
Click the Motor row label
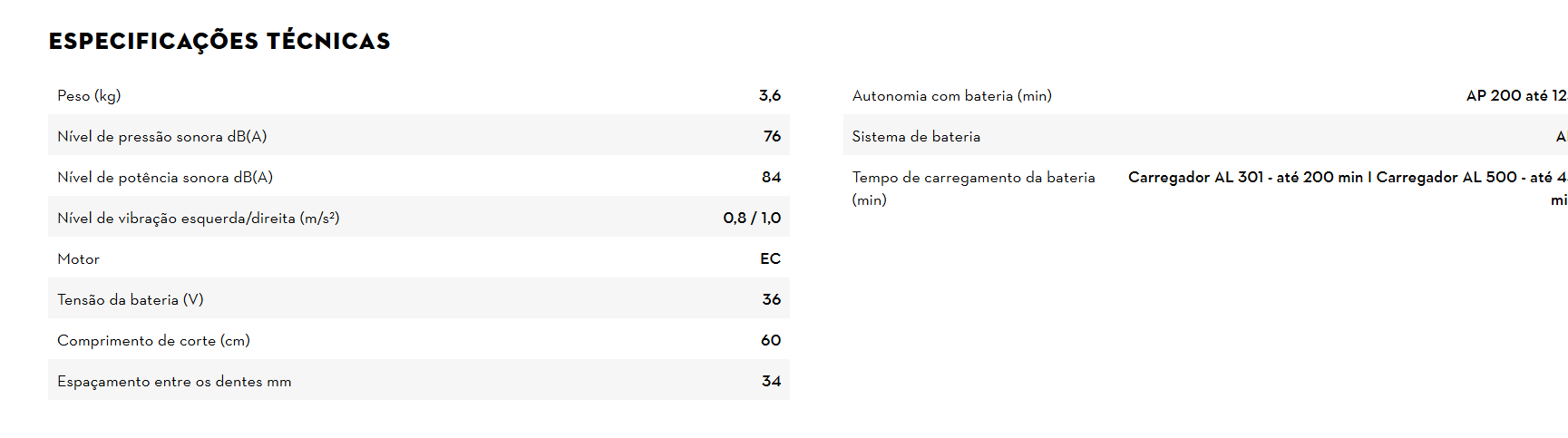click(x=78, y=258)
